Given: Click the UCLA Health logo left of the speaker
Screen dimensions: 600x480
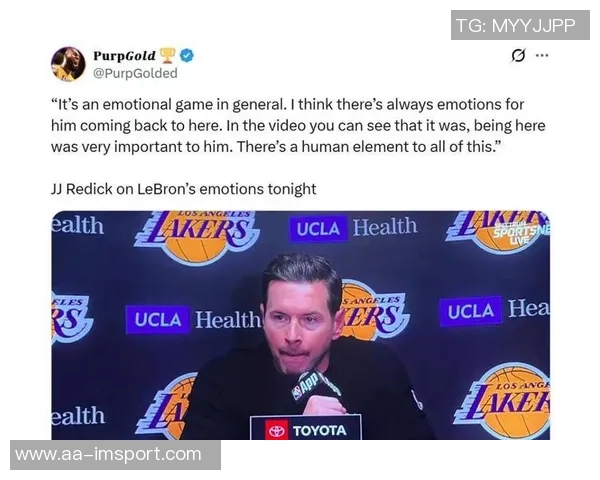Looking at the screenshot, I should (193, 320).
